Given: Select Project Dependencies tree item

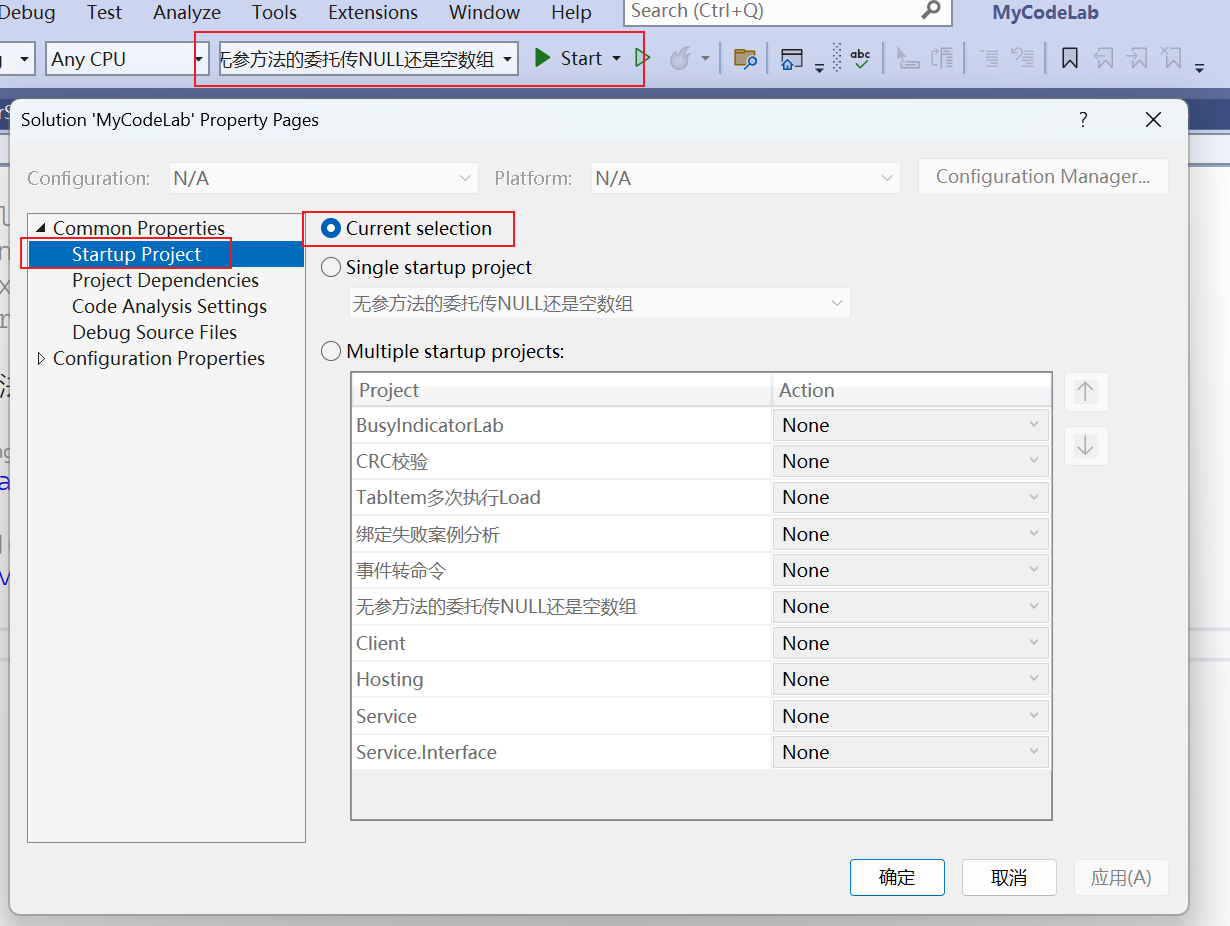Looking at the screenshot, I should click(165, 281).
